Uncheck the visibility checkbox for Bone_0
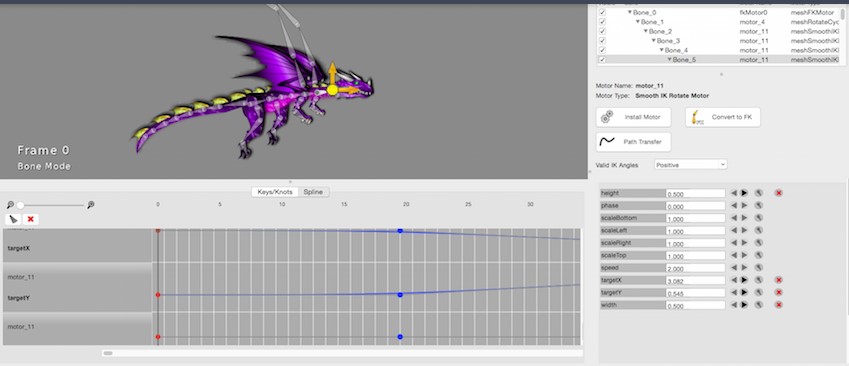This screenshot has width=849, height=366. click(602, 12)
